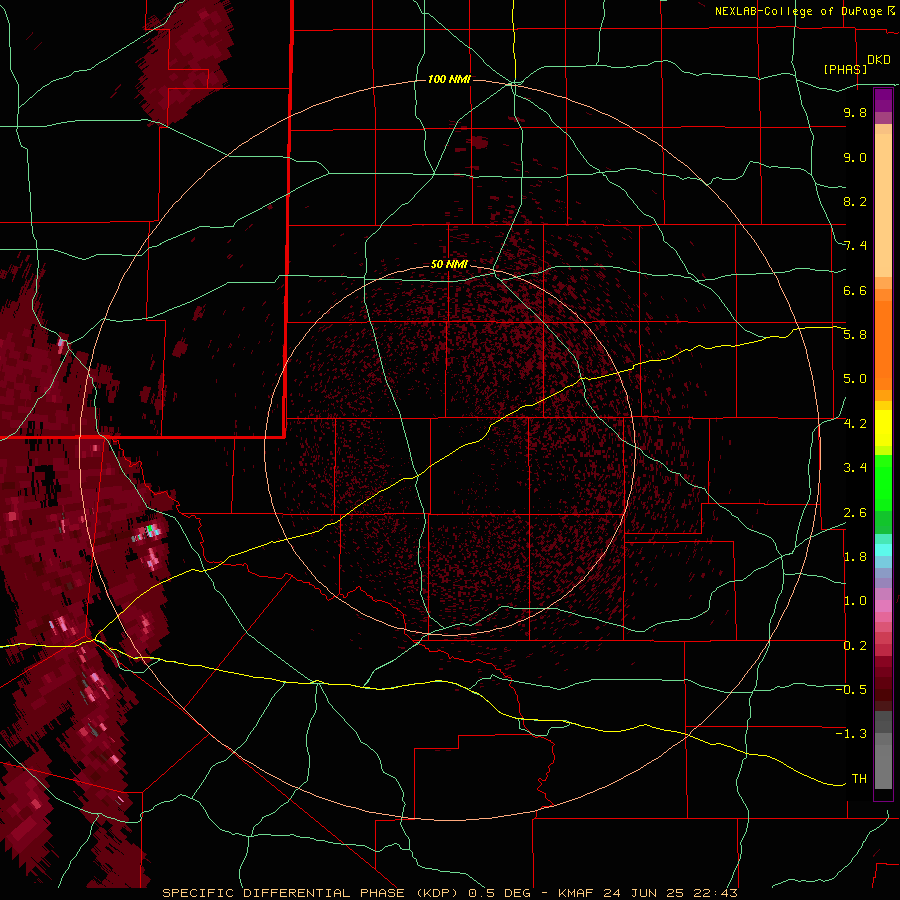This screenshot has width=900, height=900.
Task: Pick the cyan segment of the color bar
Action: click(883, 550)
